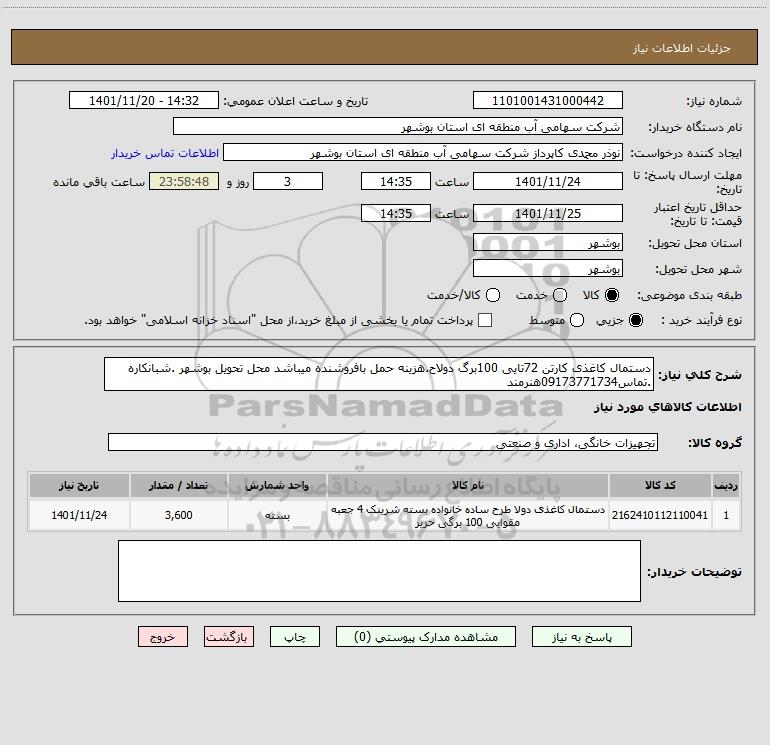Click the announcement date field 1401/11/20 - 14:32

[x=144, y=101]
